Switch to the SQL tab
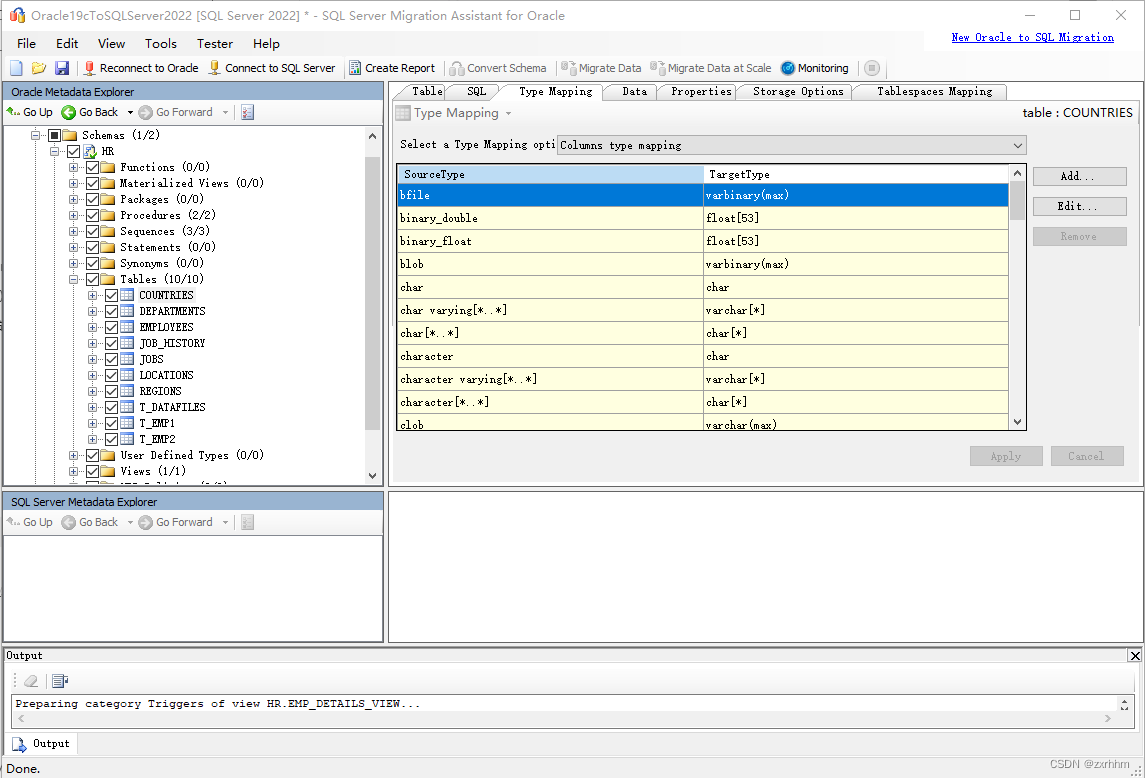The image size is (1145, 778). tap(476, 91)
